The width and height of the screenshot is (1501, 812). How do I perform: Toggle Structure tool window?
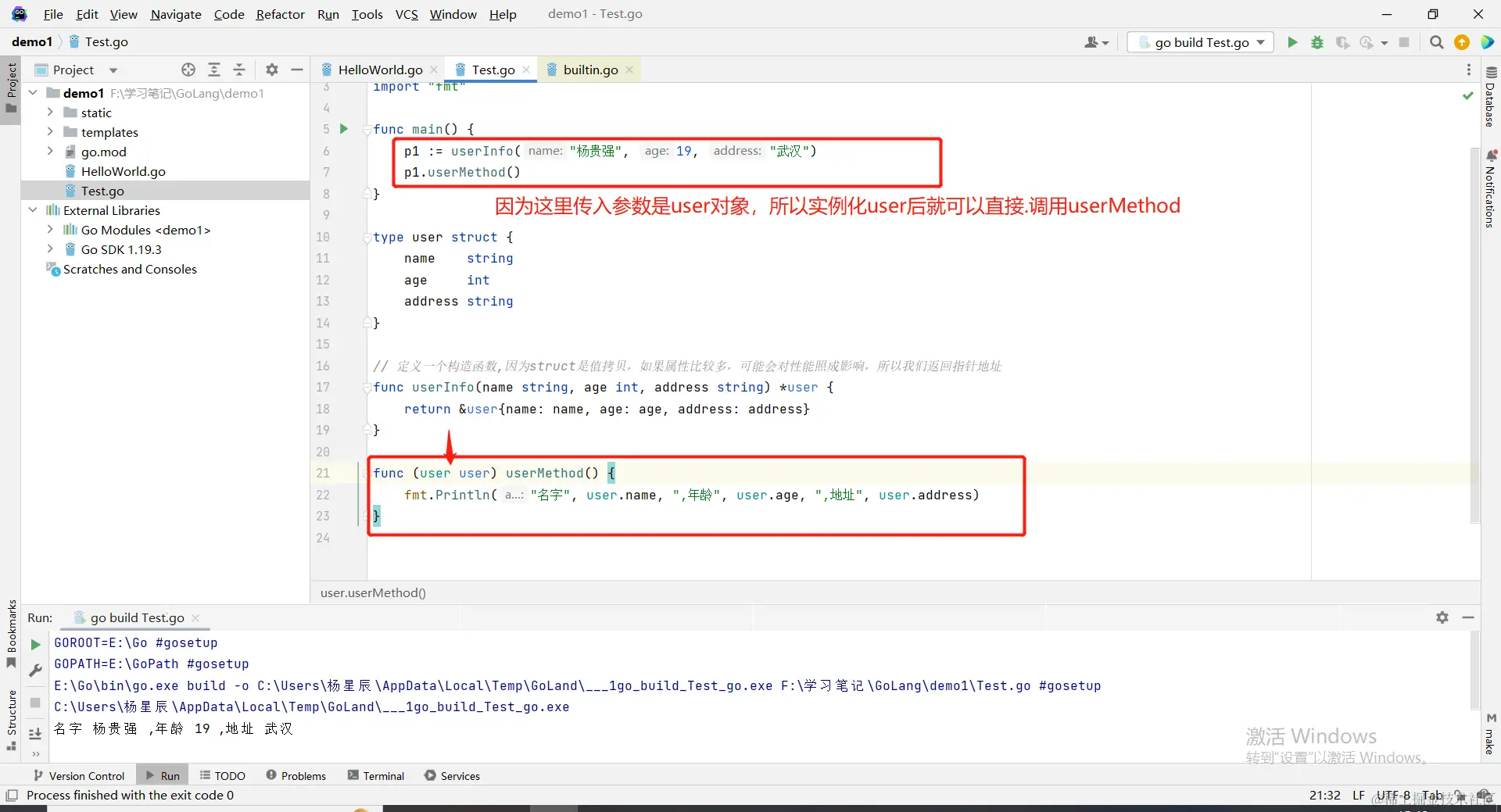coord(11,721)
